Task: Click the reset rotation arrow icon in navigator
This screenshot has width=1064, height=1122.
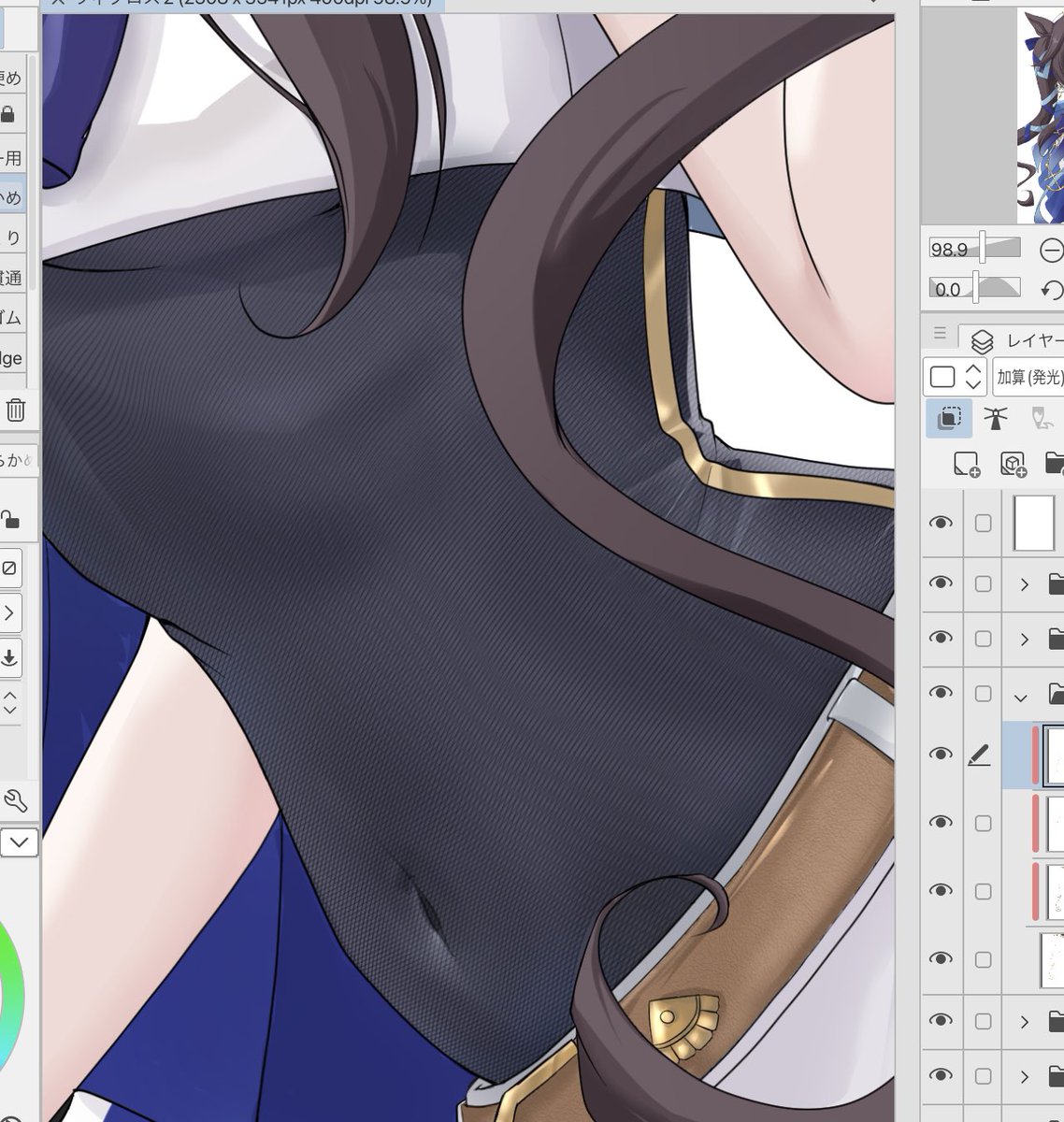Action: click(1053, 289)
